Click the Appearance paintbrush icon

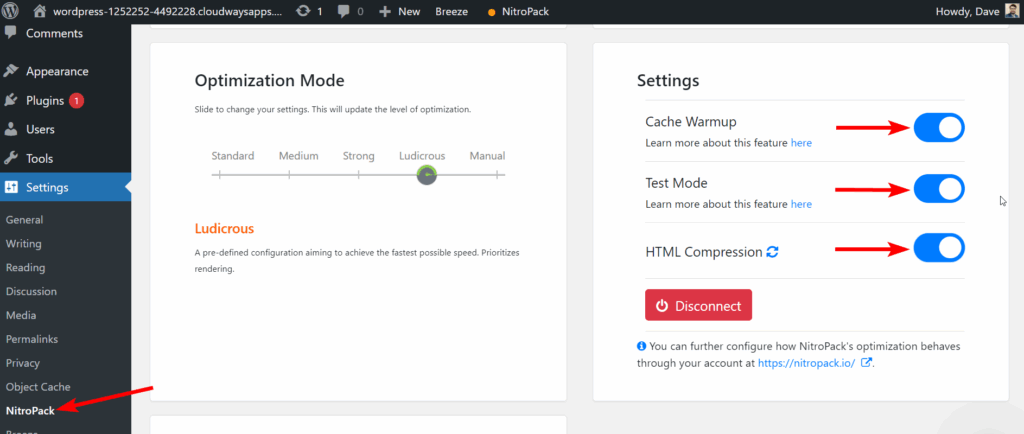point(10,71)
